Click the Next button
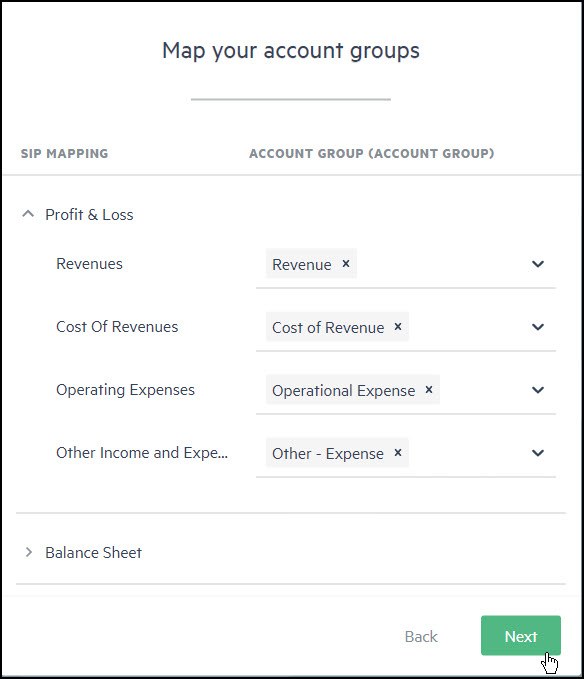The image size is (584, 679). (x=521, y=636)
